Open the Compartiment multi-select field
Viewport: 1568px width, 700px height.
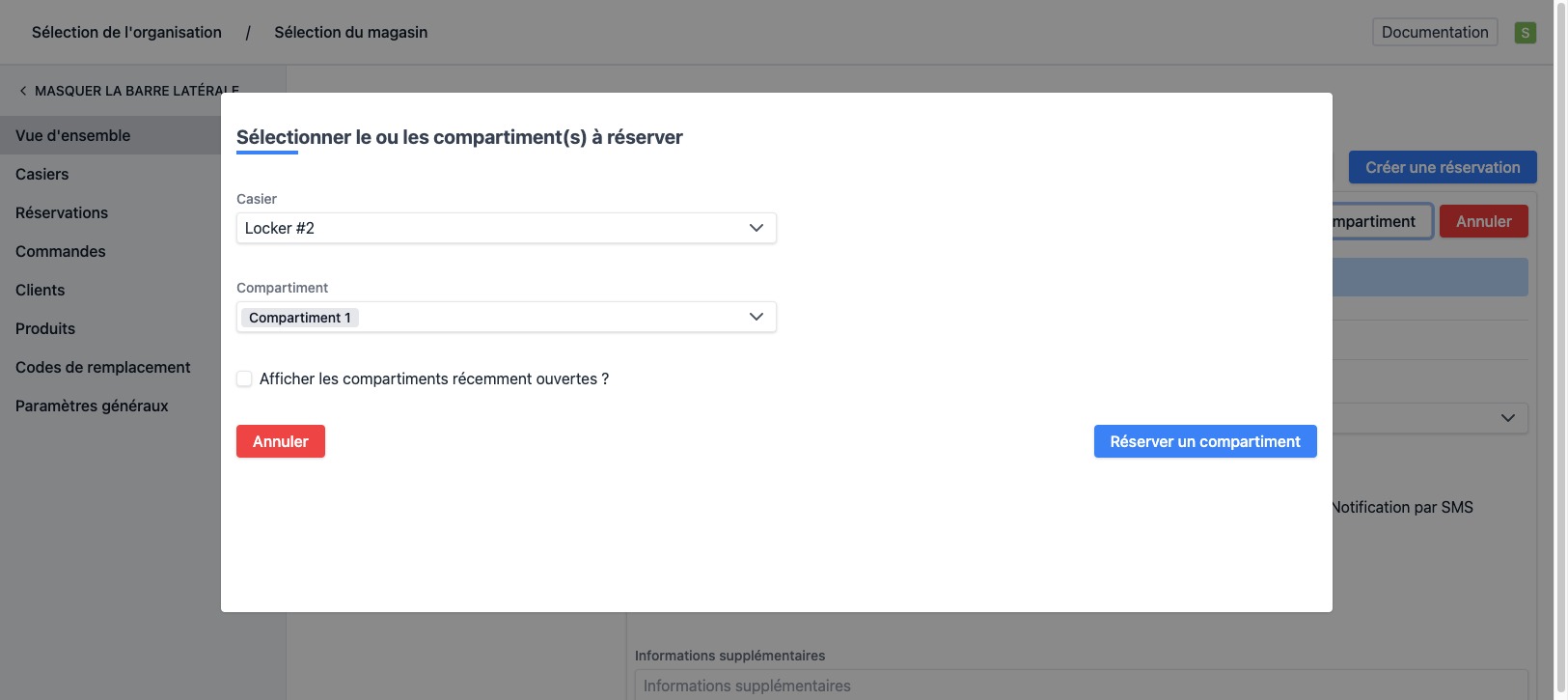pyautogui.click(x=540, y=317)
